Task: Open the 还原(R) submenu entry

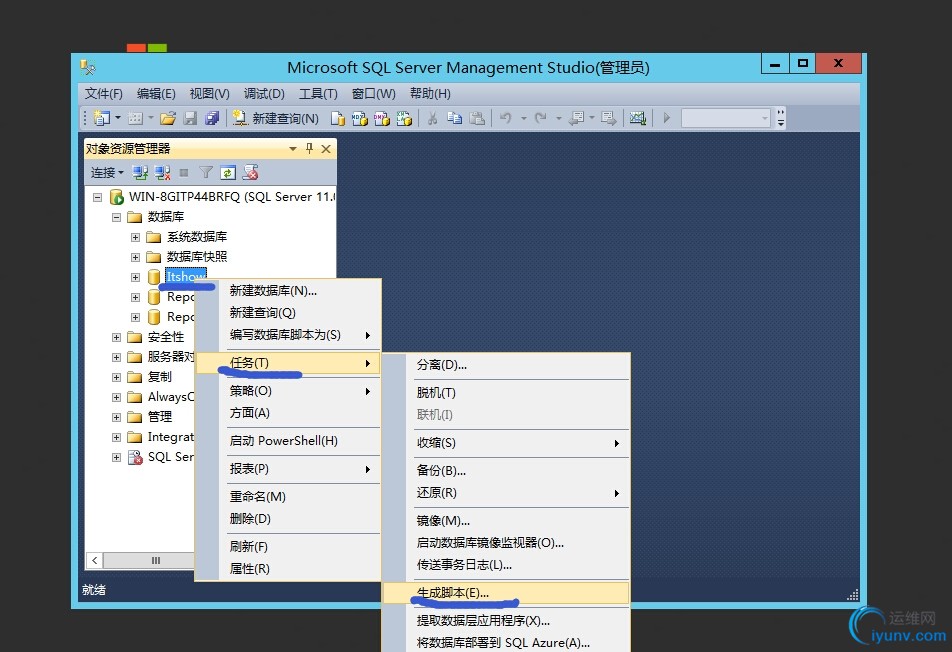Action: (x=505, y=493)
